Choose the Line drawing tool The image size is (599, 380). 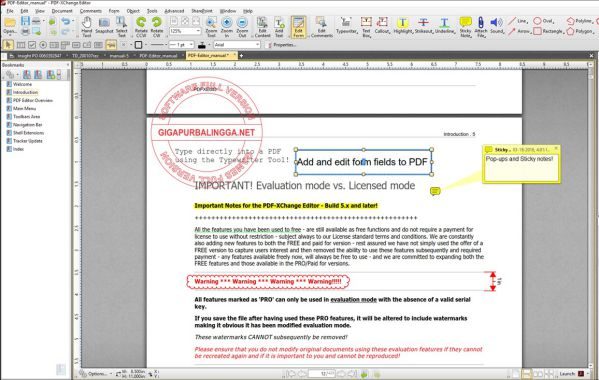pyautogui.click(x=518, y=21)
